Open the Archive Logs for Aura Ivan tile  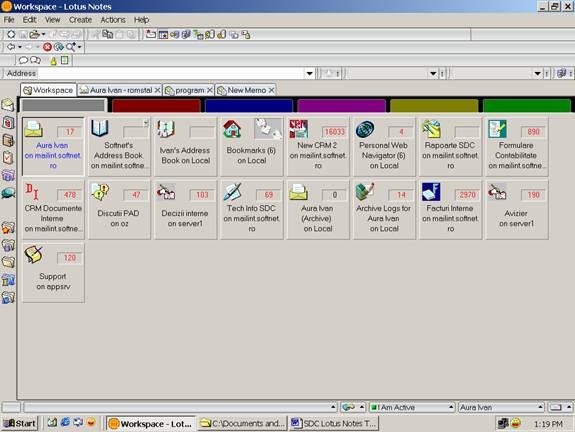tap(384, 210)
